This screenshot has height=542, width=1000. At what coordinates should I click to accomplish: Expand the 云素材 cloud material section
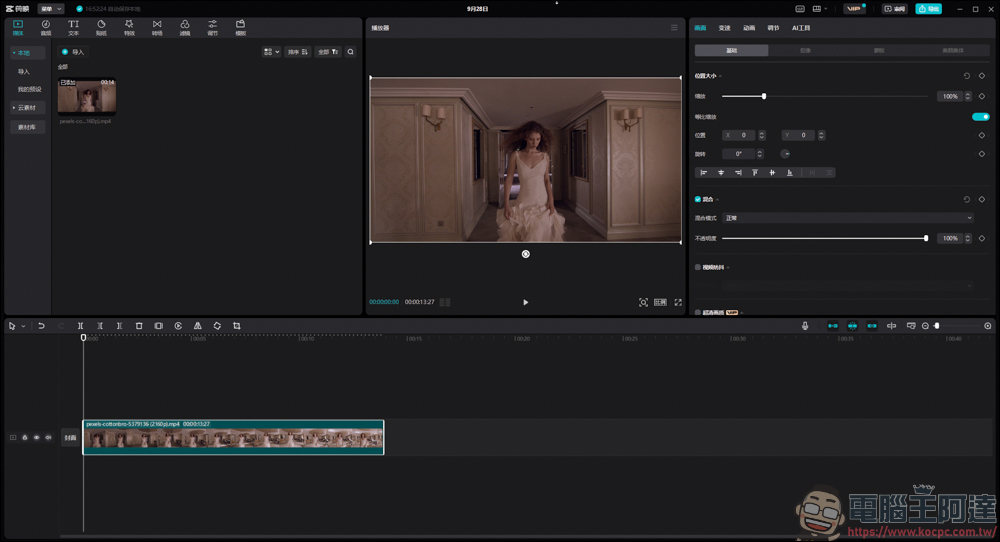click(x=27, y=108)
